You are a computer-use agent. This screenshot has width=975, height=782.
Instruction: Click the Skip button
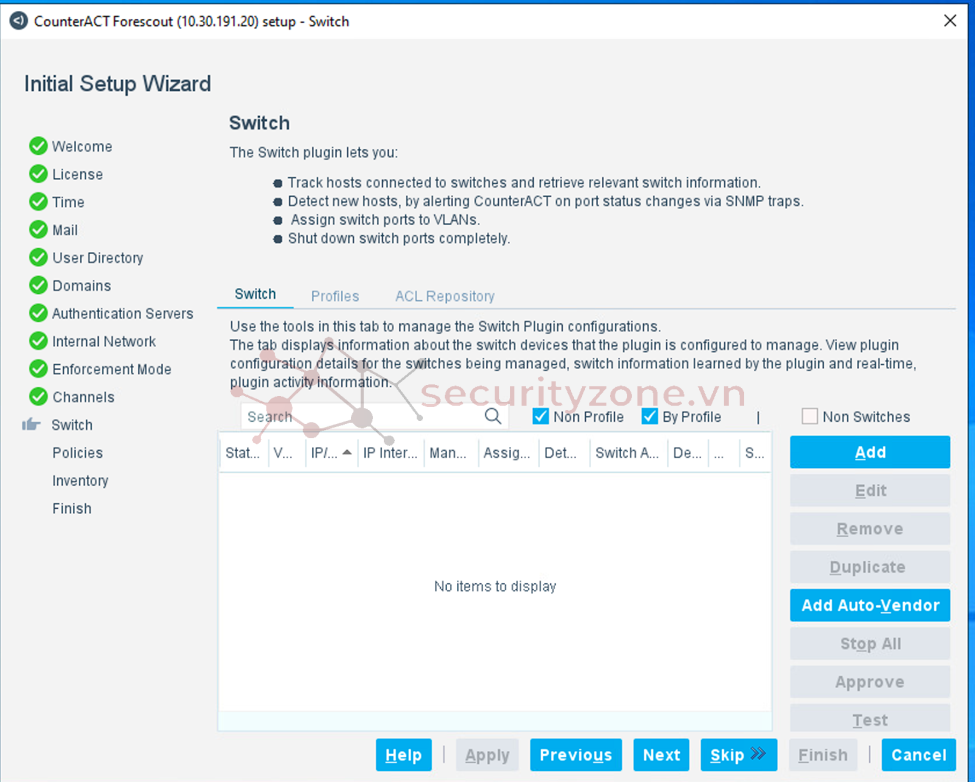point(739,755)
